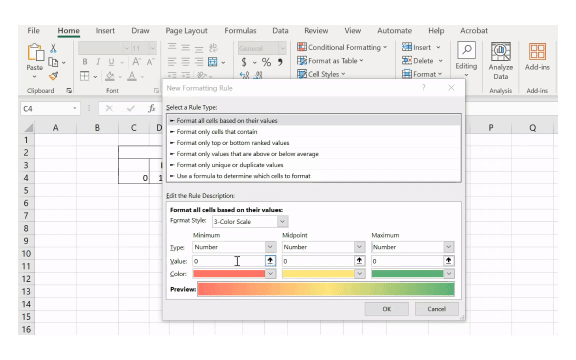This screenshot has height=360, width=576.
Task: Select 'Format only unique or duplicate values'
Action: (314, 165)
